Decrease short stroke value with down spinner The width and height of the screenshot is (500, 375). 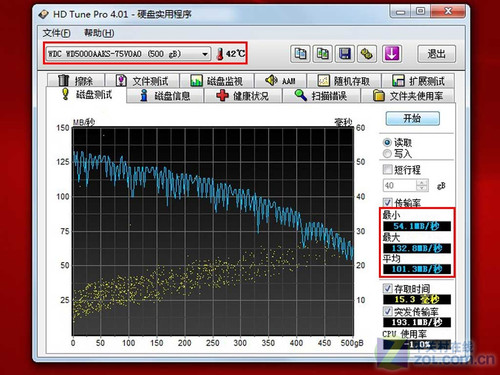pos(422,188)
